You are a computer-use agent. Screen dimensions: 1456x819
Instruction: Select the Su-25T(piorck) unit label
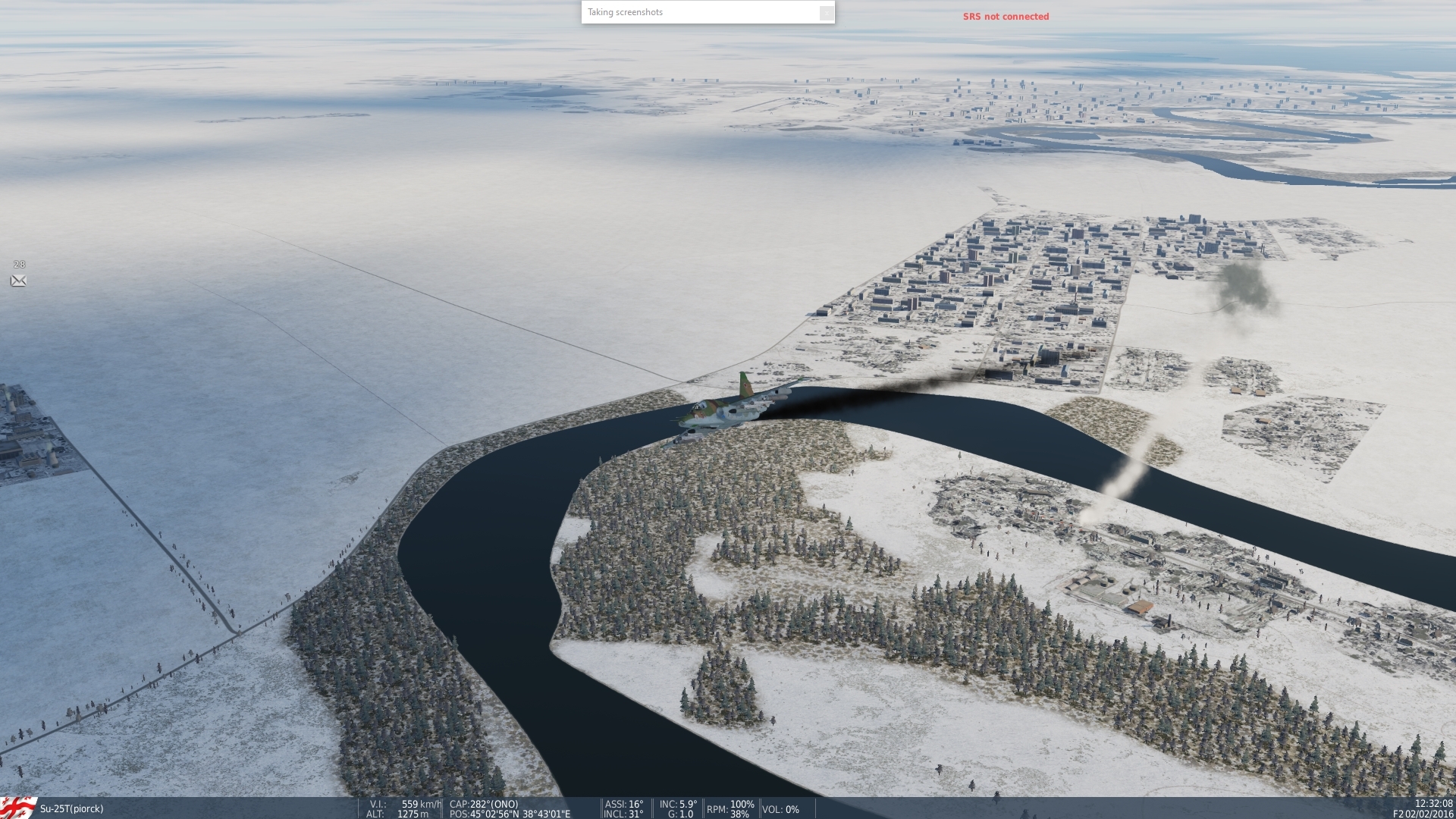[x=71, y=808]
